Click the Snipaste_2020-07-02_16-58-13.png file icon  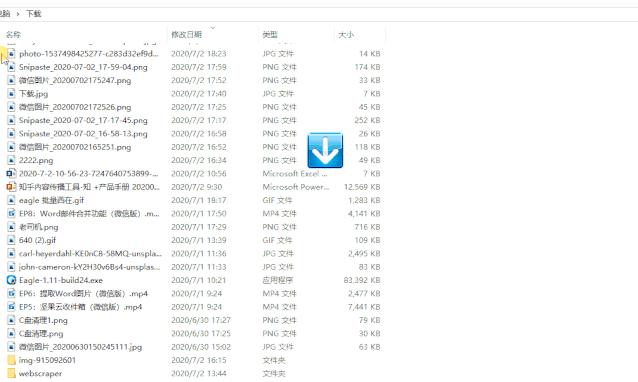(11, 133)
